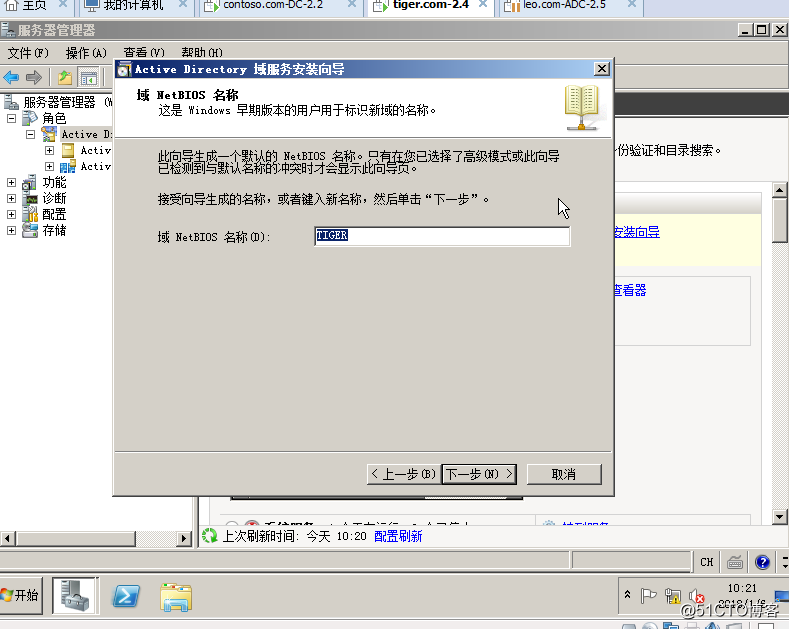This screenshot has width=789, height=629.
Task: Click the network warning tray icon
Action: click(x=673, y=596)
